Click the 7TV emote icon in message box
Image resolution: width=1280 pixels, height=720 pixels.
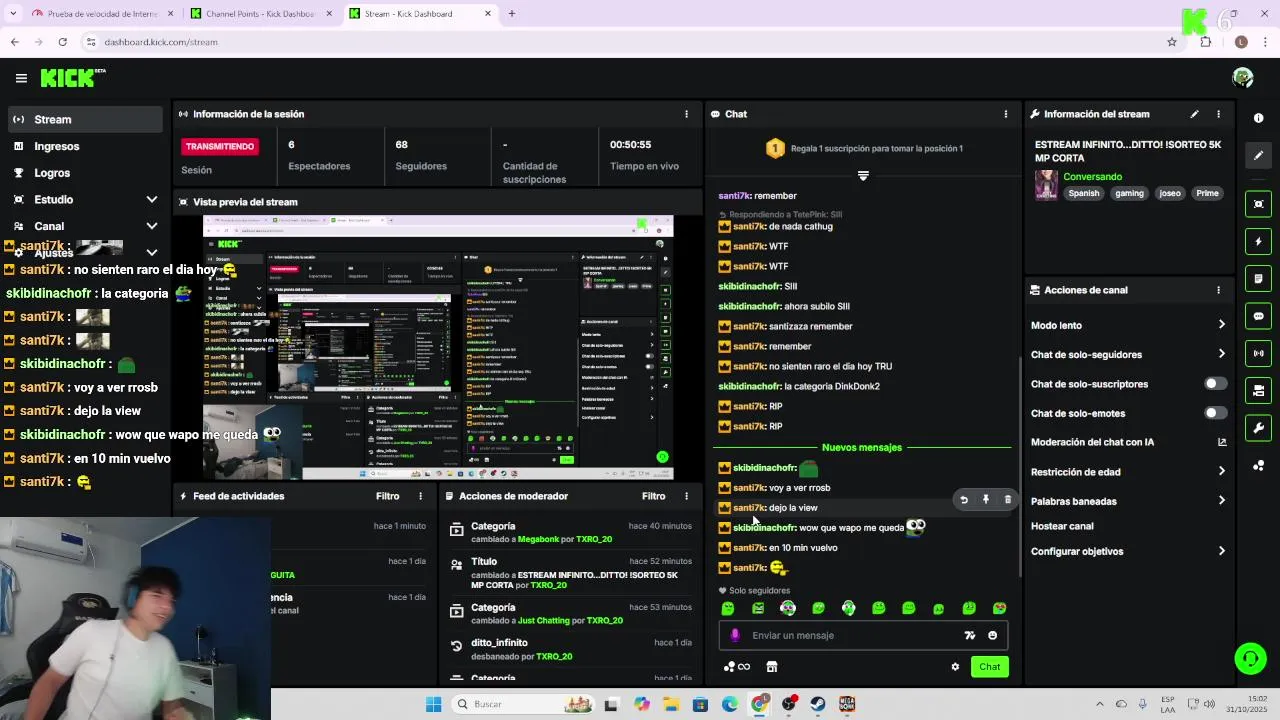[x=969, y=635]
